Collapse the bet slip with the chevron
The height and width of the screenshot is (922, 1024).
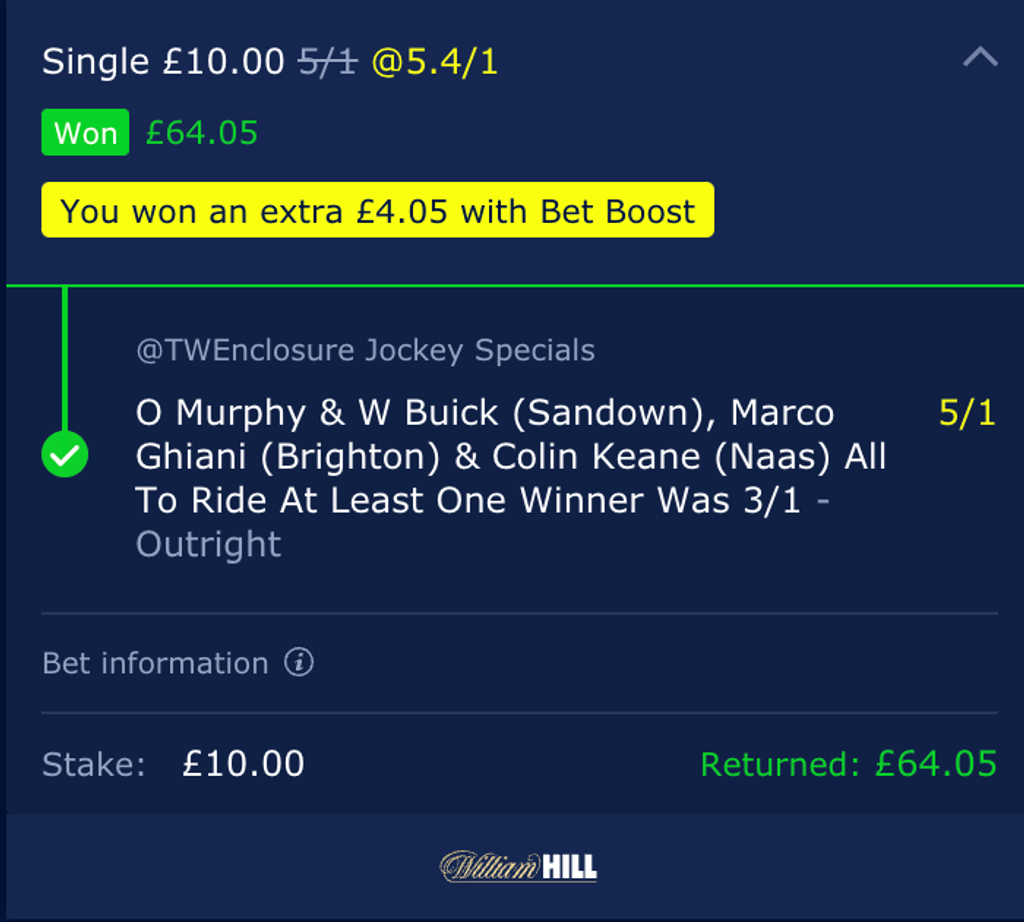pyautogui.click(x=980, y=57)
